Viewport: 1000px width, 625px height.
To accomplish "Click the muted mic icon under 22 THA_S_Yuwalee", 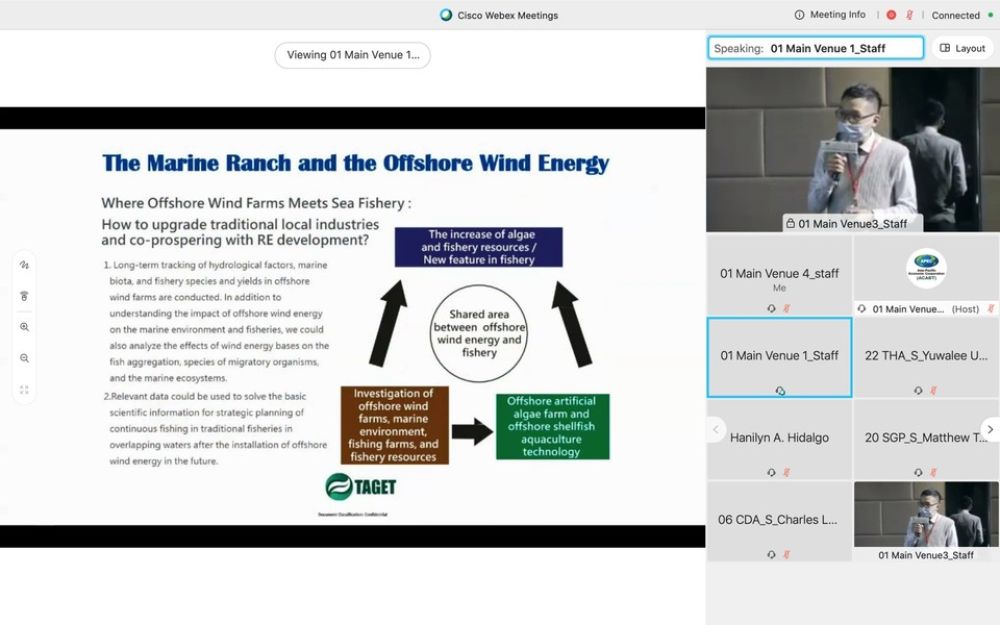I will click(933, 390).
